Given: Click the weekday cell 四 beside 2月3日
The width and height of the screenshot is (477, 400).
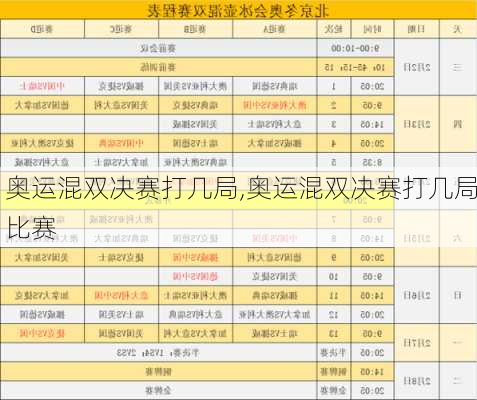Looking at the screenshot, I should [458, 124].
